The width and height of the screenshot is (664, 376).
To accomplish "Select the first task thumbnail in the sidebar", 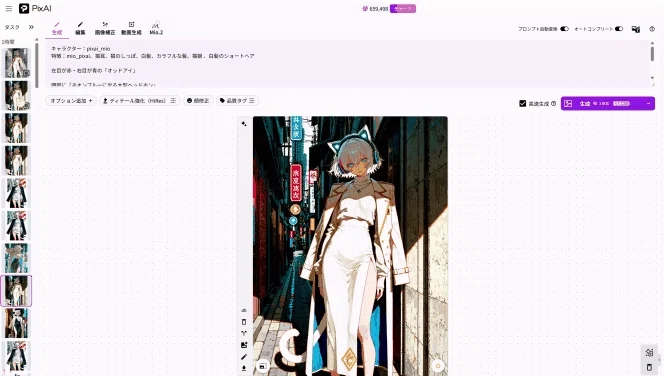I will pos(16,63).
